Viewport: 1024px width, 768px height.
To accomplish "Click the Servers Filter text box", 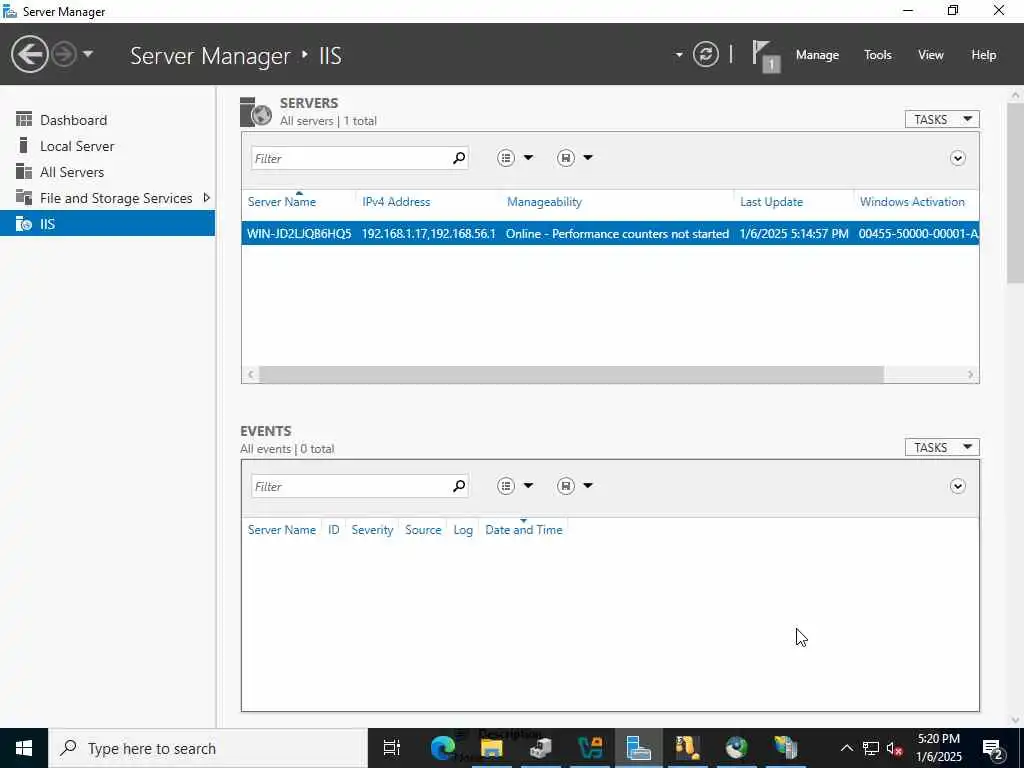I will tap(350, 158).
